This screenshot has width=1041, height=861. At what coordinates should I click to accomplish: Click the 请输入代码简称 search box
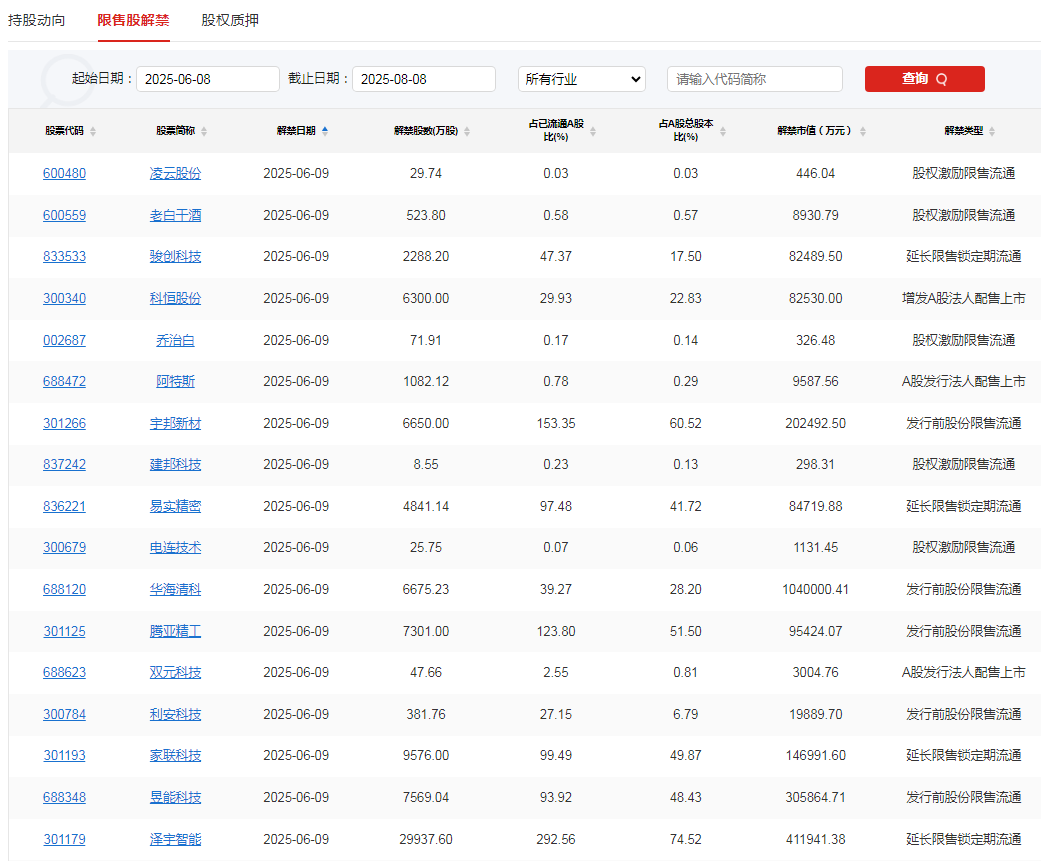[754, 79]
